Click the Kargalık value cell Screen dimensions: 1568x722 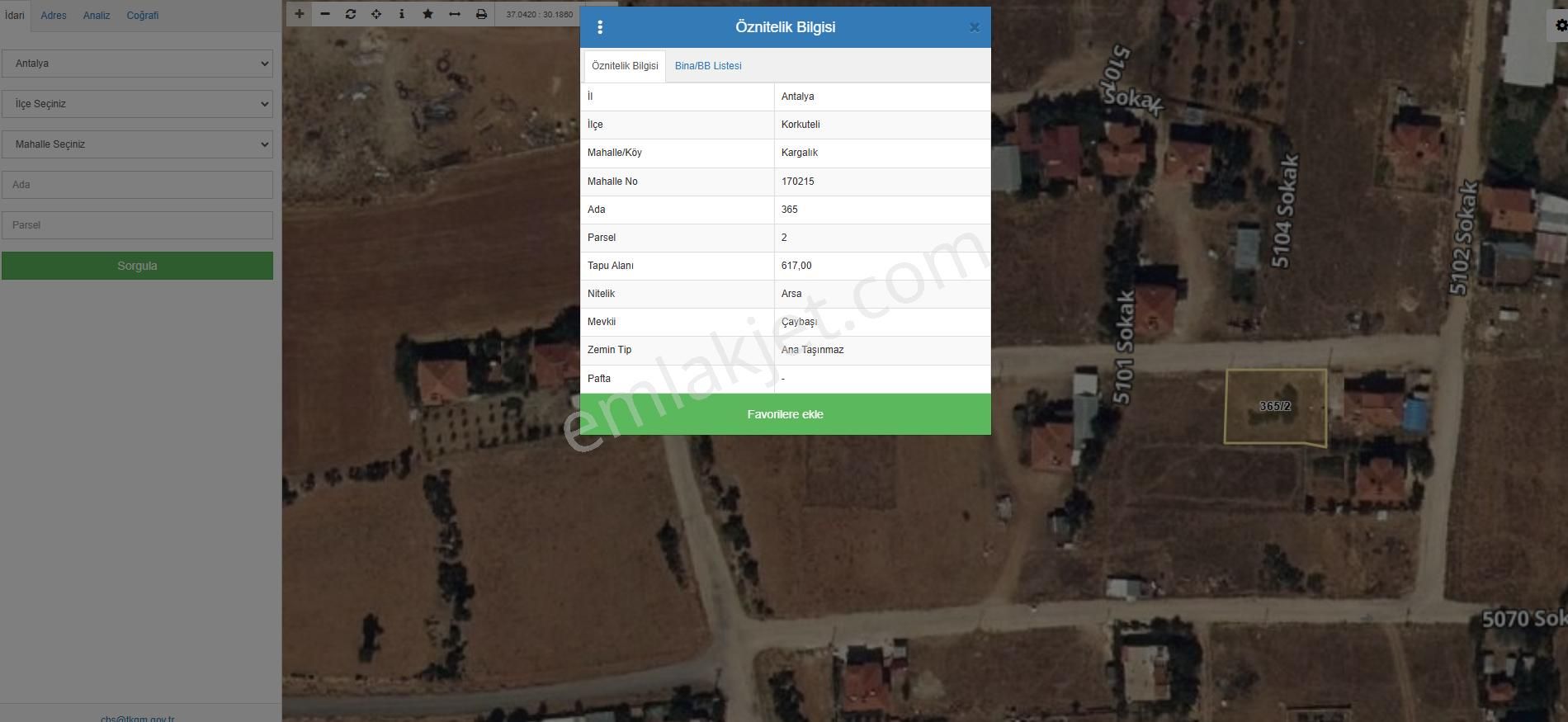pos(882,153)
